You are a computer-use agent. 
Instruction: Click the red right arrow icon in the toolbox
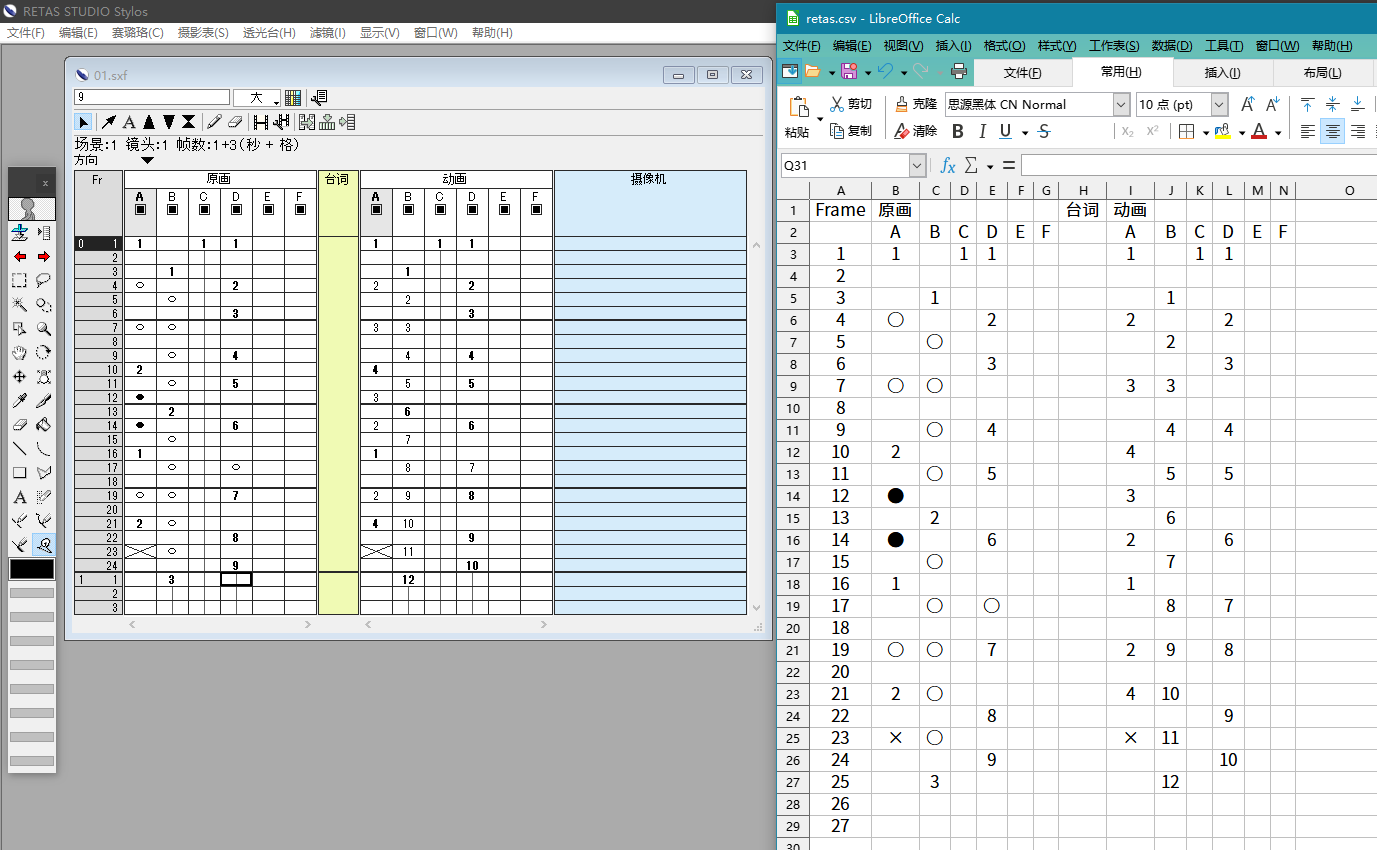click(41, 257)
